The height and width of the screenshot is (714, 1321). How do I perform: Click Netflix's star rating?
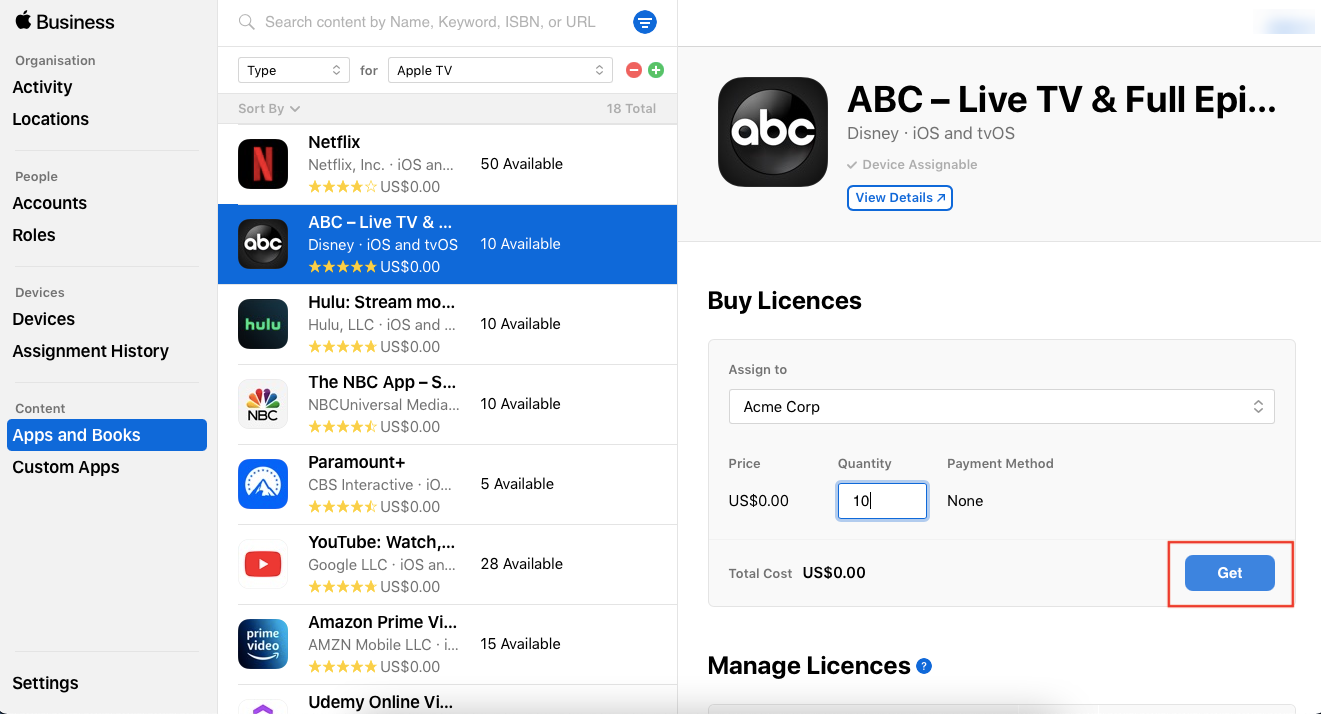click(343, 187)
